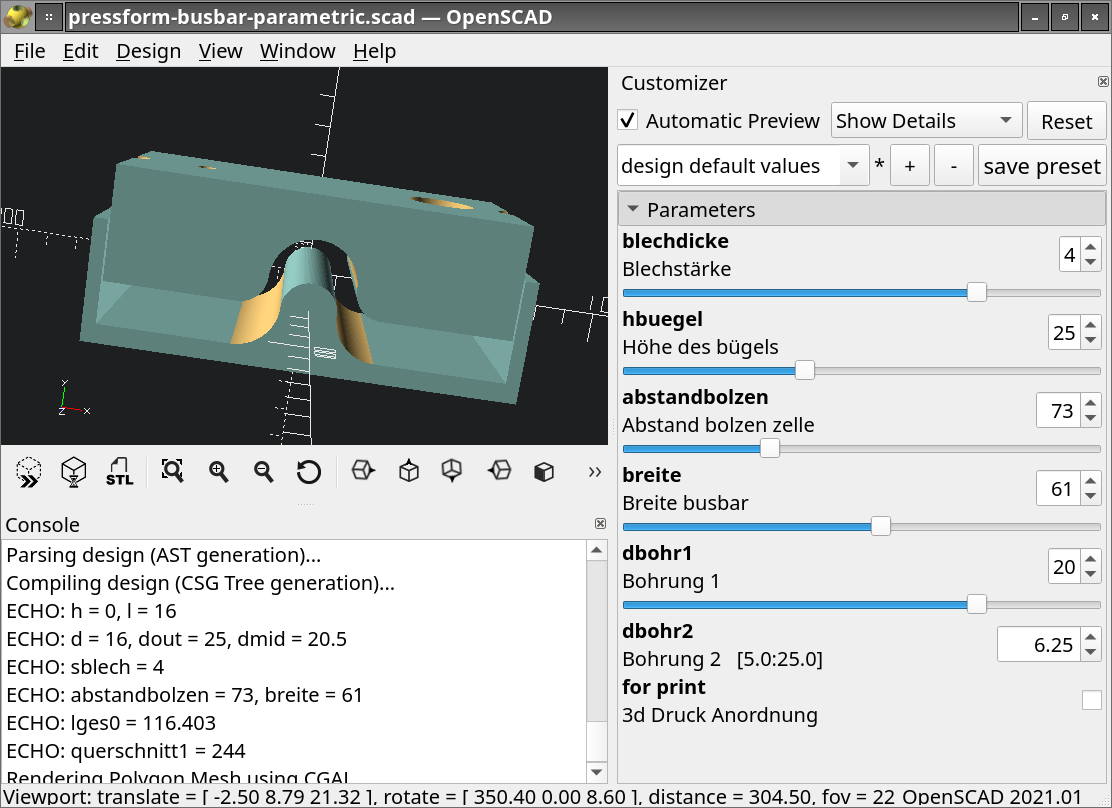Enable the "for print" checkbox
1112x808 pixels.
(1091, 700)
